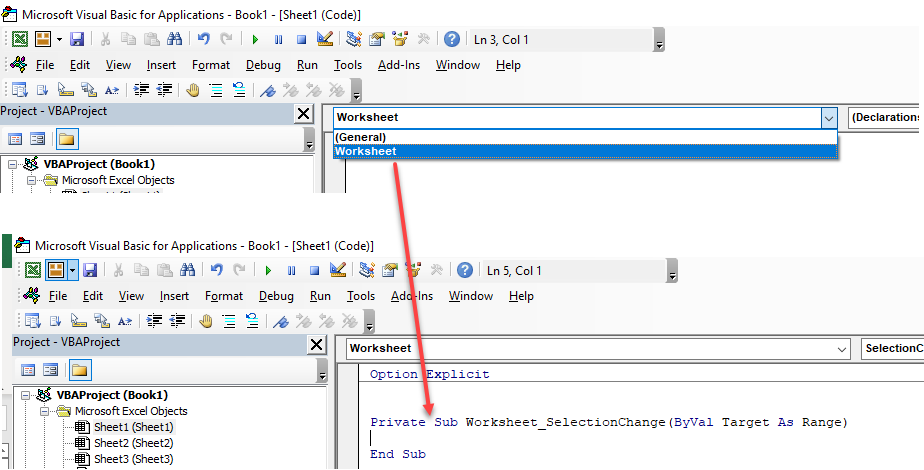Click Insert UserForm icon in upper window
The height and width of the screenshot is (470, 924).
pos(42,39)
